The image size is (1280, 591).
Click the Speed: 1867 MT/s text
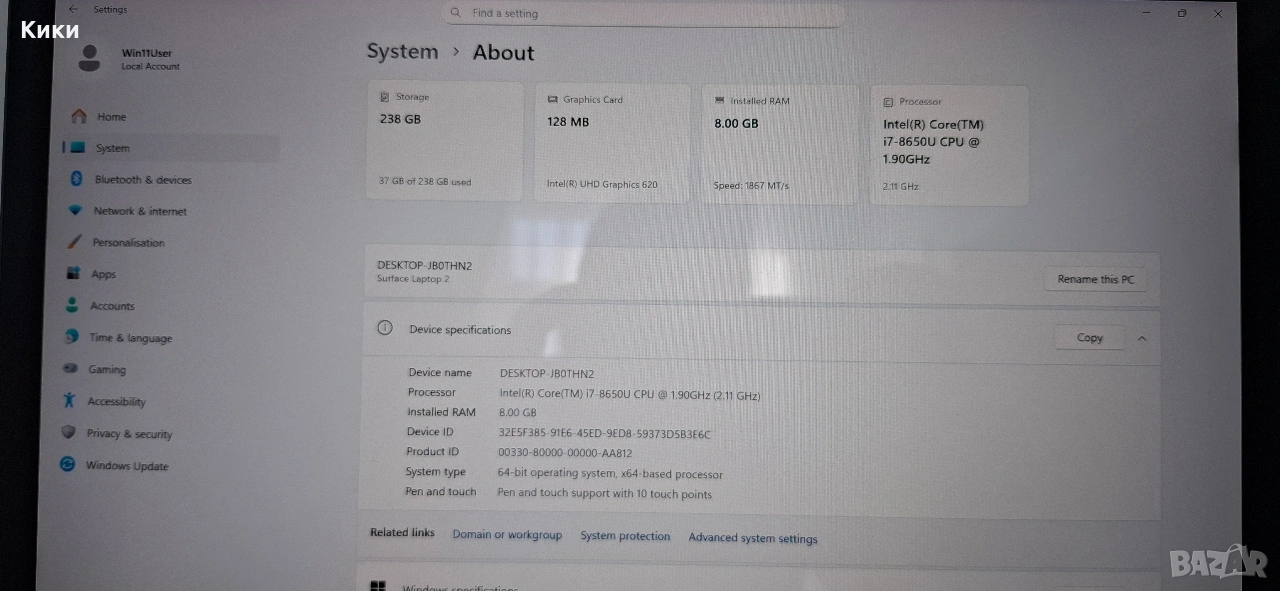(751, 186)
